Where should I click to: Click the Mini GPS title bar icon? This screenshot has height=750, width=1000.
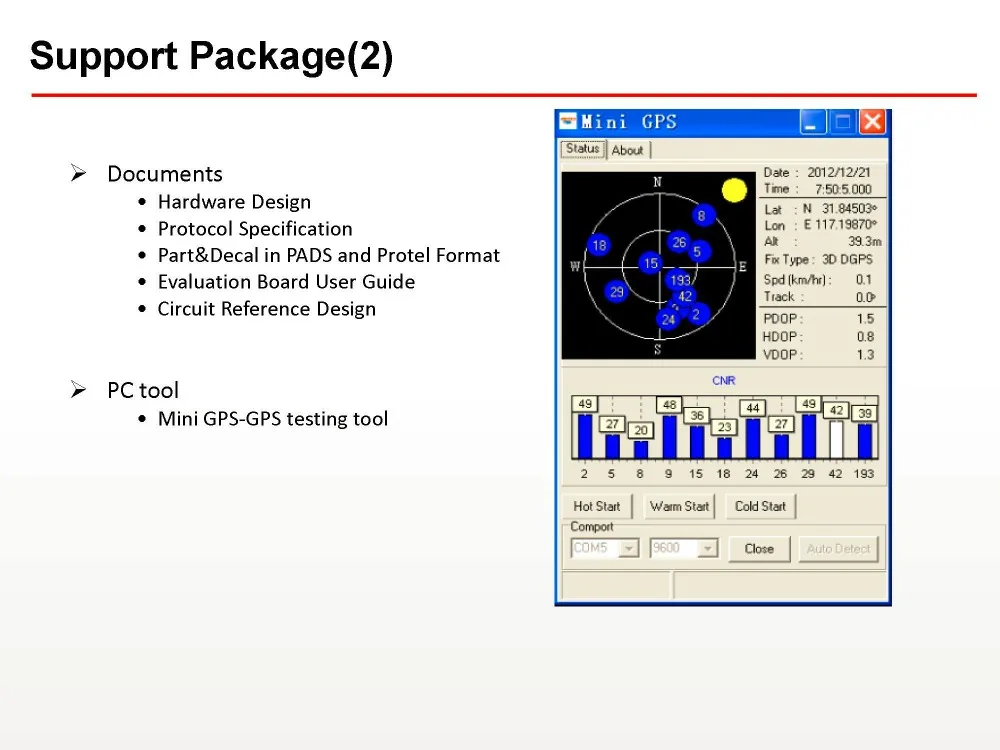tap(568, 121)
